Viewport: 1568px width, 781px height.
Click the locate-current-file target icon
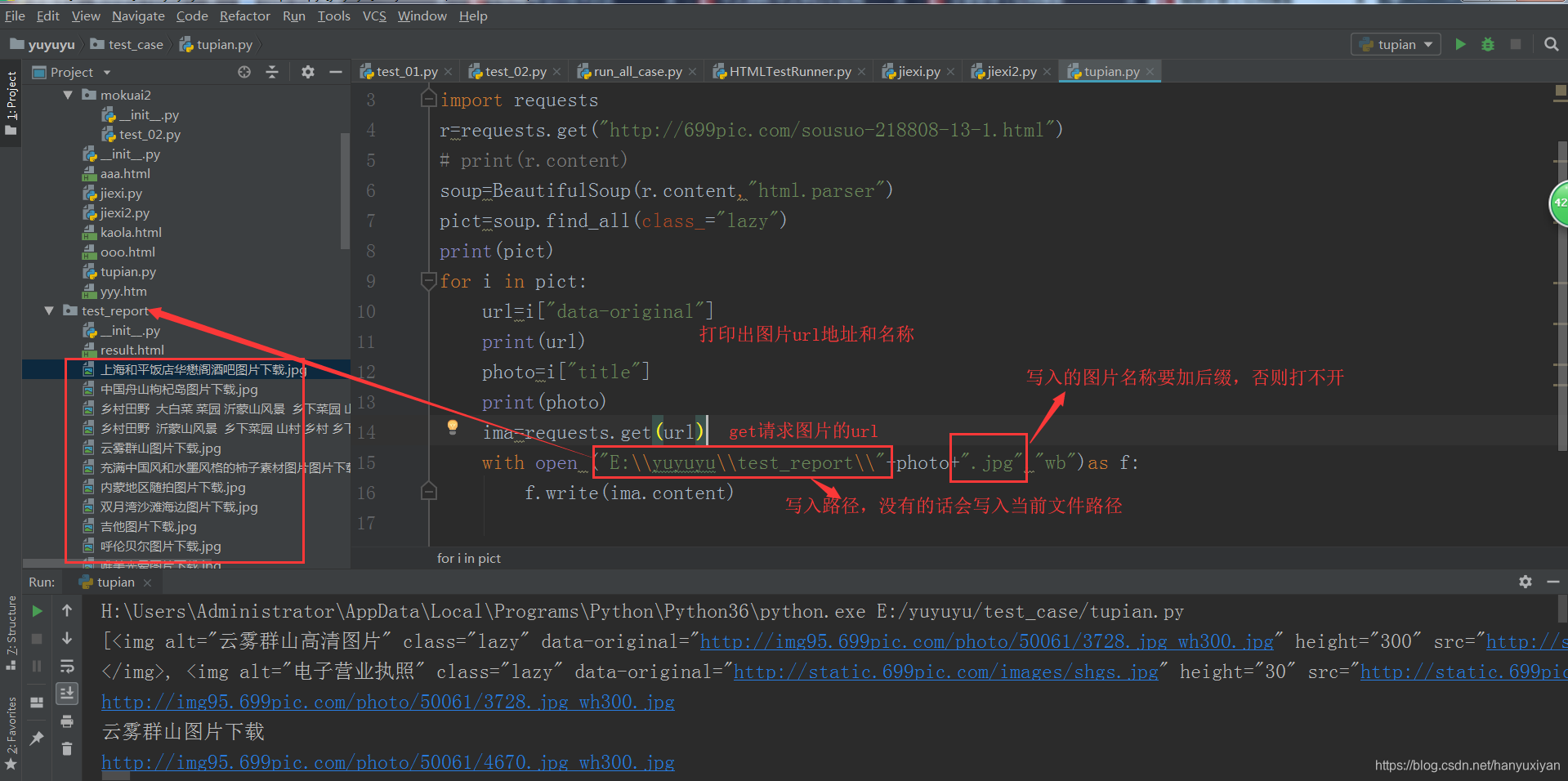point(243,72)
